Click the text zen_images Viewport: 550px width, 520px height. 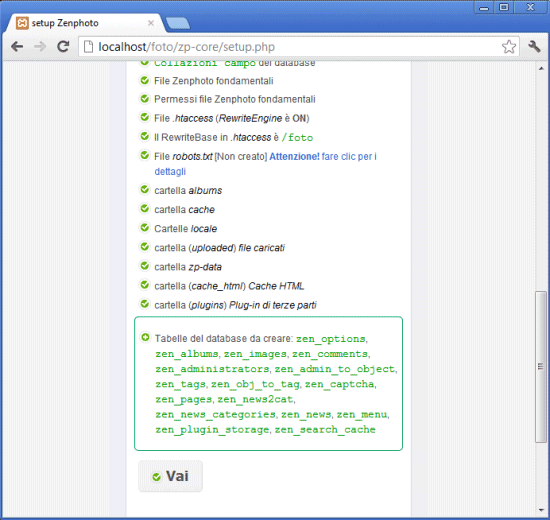(255, 354)
